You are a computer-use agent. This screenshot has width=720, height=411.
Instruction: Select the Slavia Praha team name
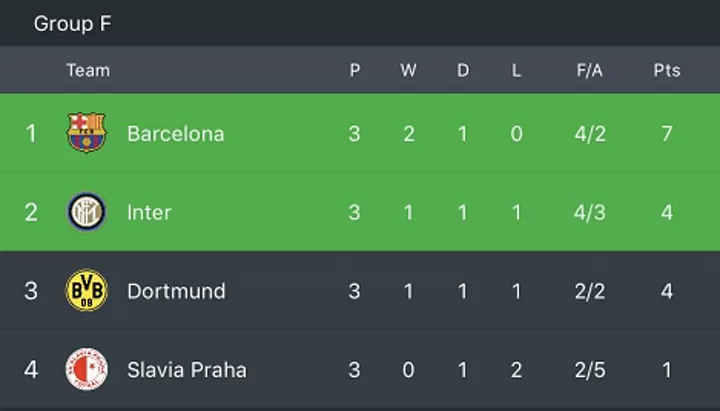[x=187, y=370]
